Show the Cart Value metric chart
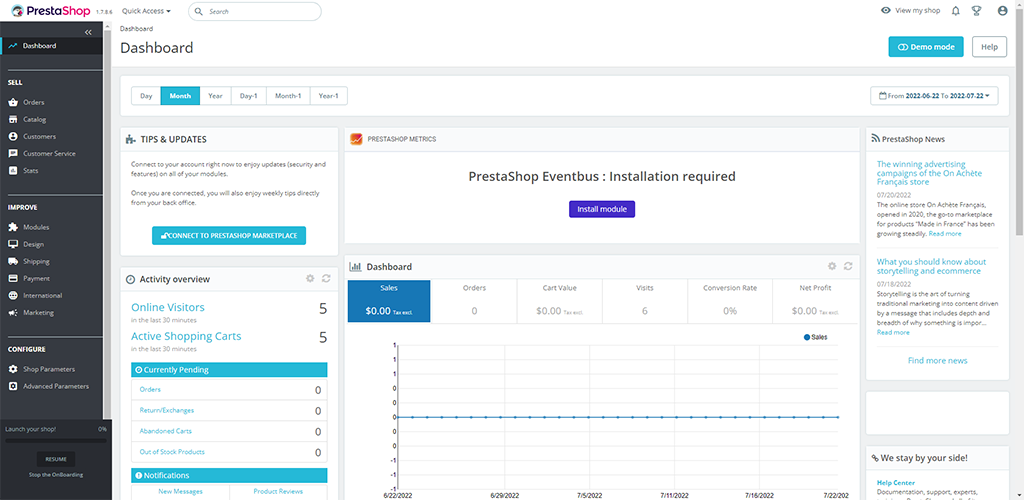The width and height of the screenshot is (1024, 500). pyautogui.click(x=559, y=301)
